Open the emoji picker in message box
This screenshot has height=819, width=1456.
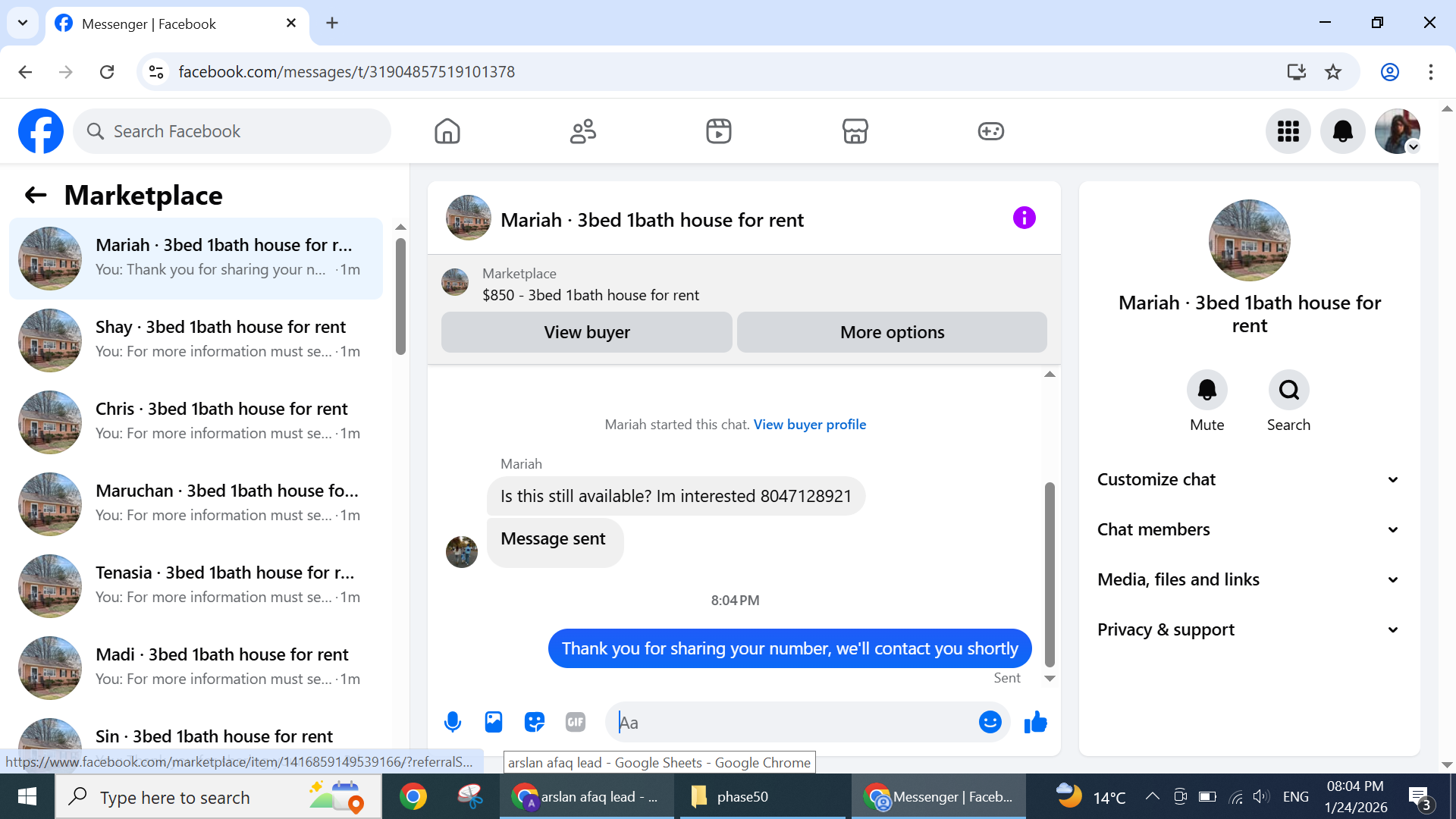[x=990, y=722]
